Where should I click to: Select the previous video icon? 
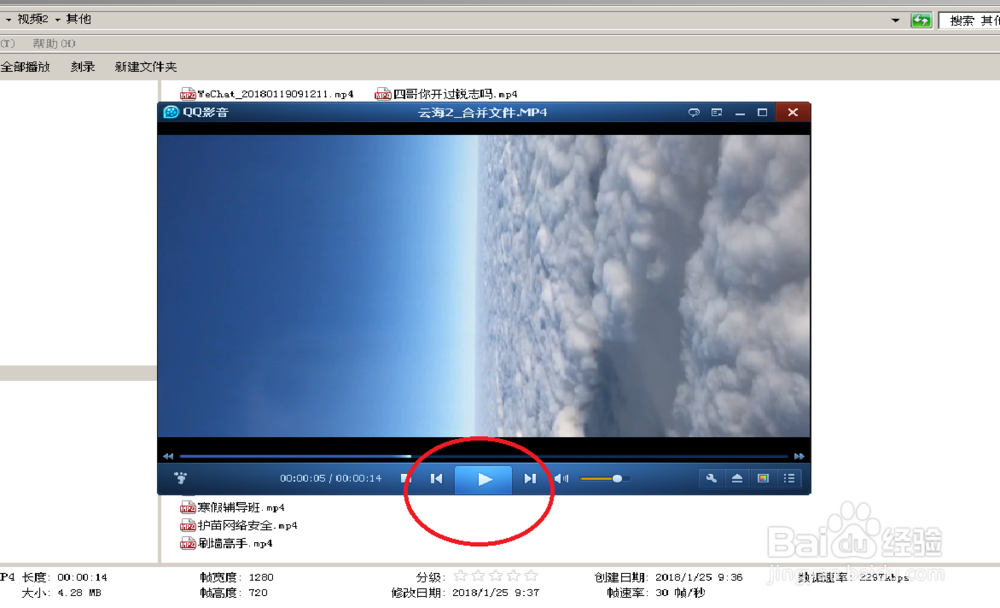point(435,478)
